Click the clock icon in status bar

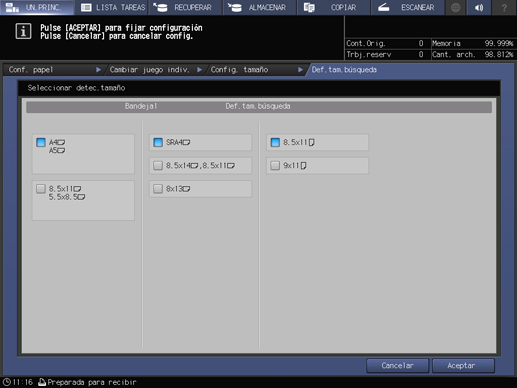[6, 382]
